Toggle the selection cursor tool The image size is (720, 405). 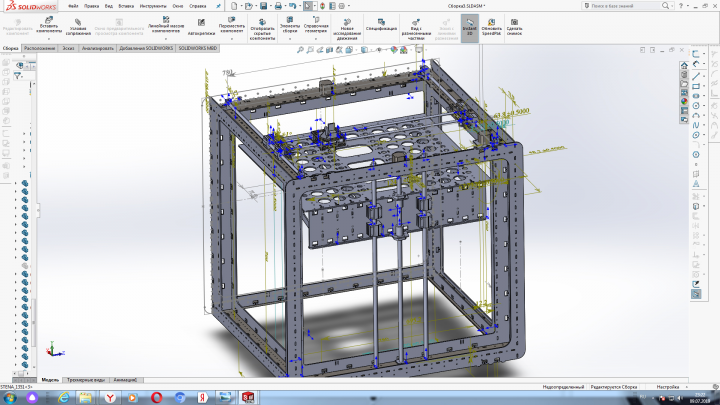point(307,6)
